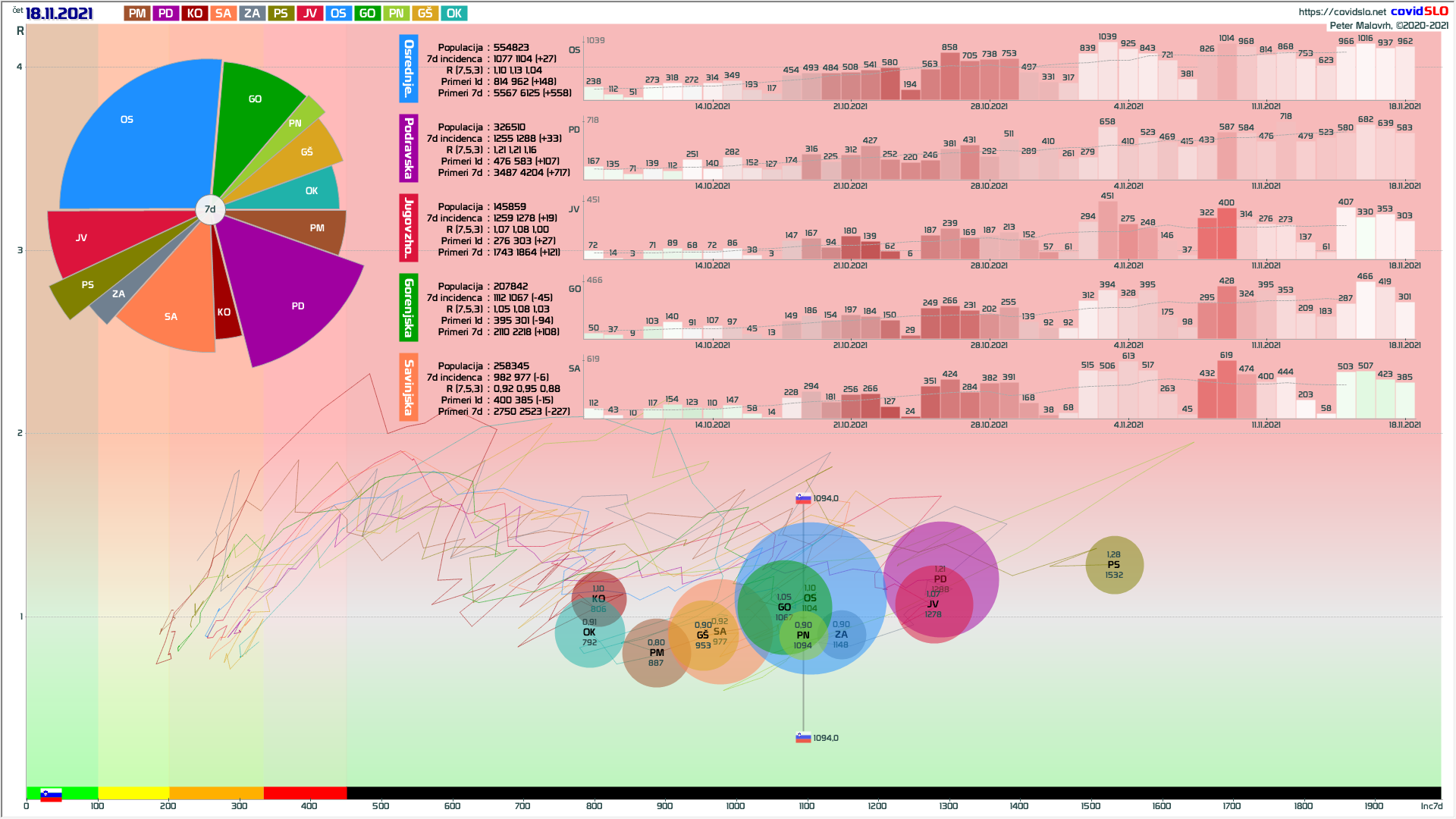
Task: Click the SA orange legend tag
Action: coord(223,14)
